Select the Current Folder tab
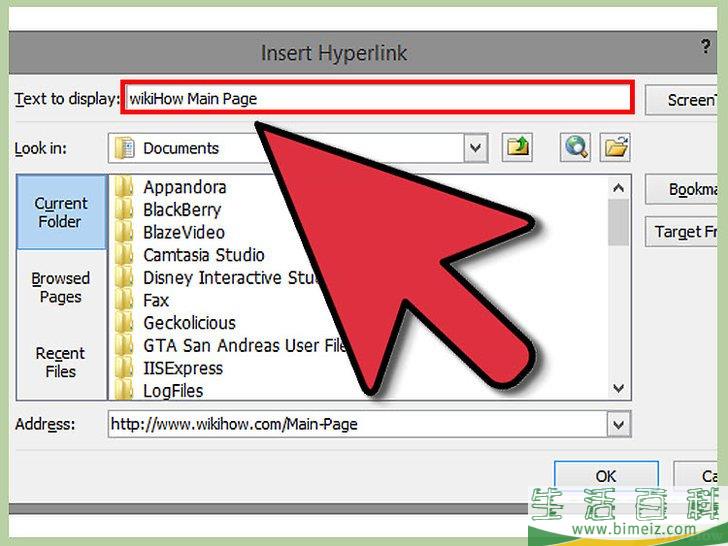This screenshot has width=728, height=546. (x=61, y=212)
